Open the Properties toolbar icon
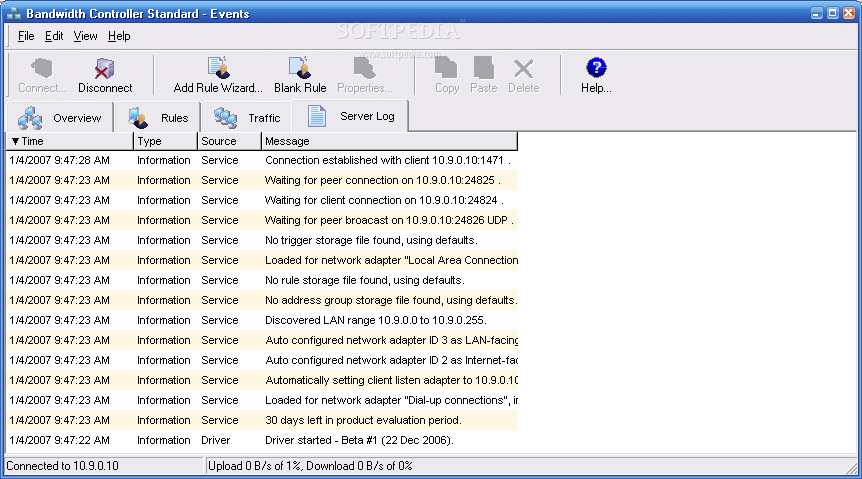The width and height of the screenshot is (862, 479). point(364,75)
